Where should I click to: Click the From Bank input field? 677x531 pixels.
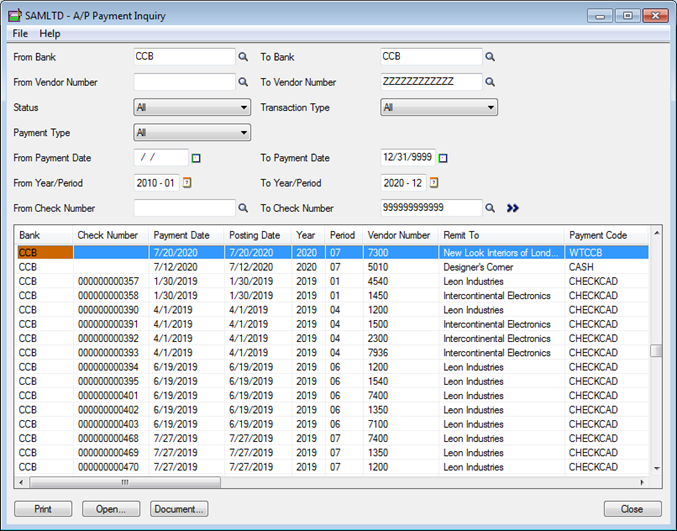[x=184, y=57]
